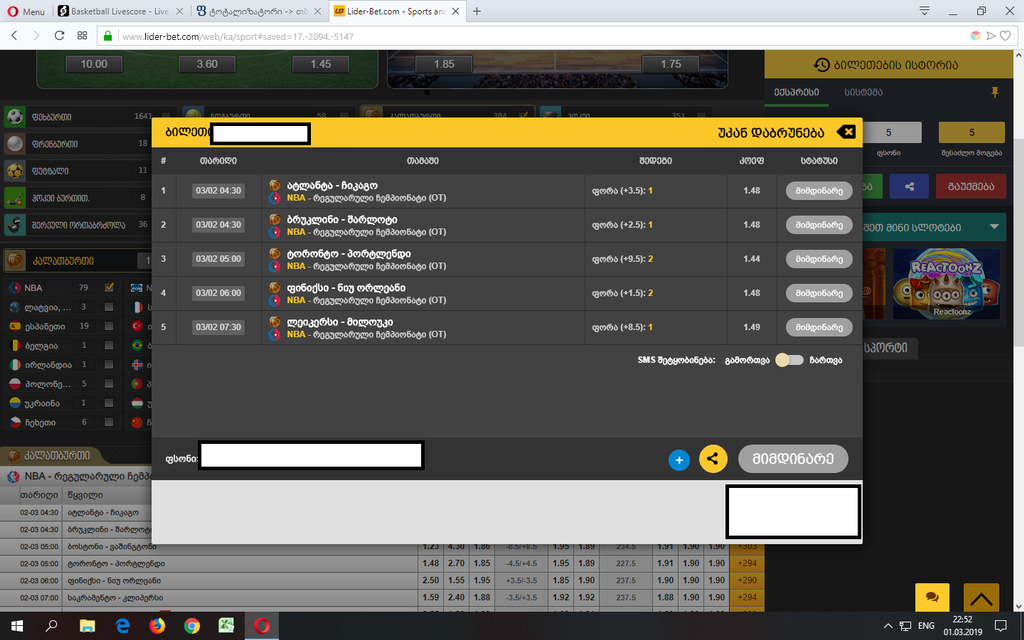Open Opera Speed Dial grid icon
Screen dimensions: 1024x640
(x=82, y=36)
